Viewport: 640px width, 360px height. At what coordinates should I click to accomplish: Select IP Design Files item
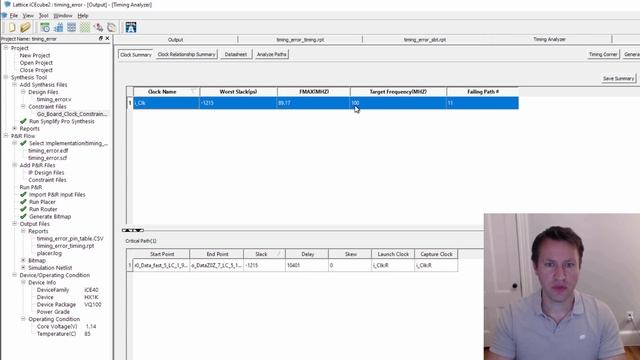[x=46, y=173]
